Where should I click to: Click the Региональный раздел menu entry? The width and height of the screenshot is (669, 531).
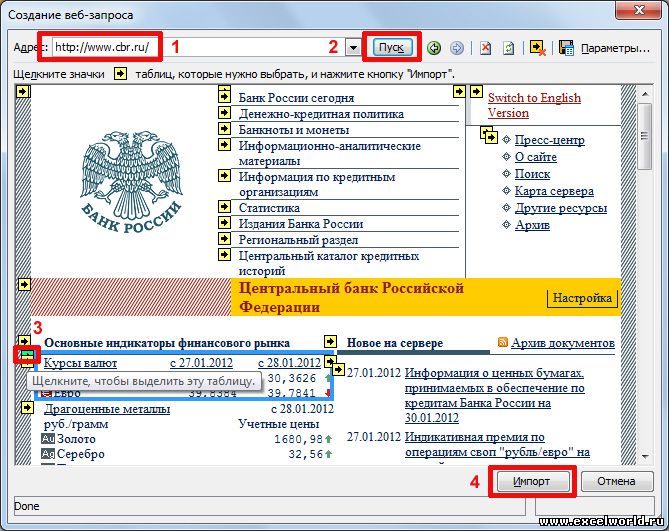298,240
